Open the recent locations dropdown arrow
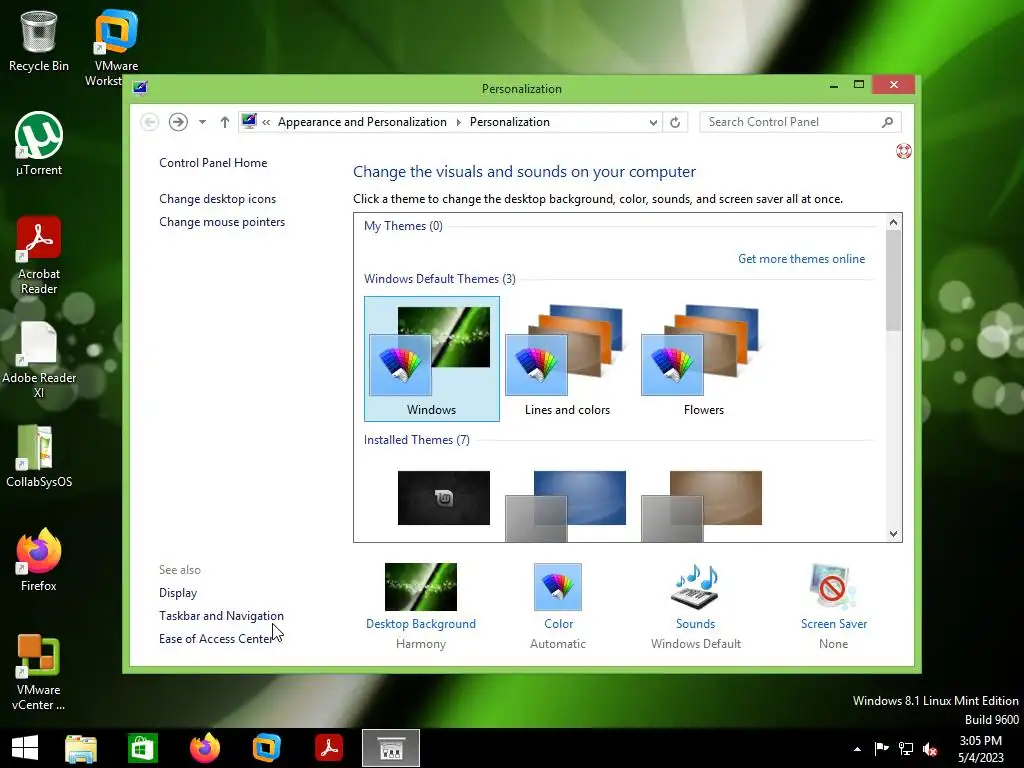The image size is (1024, 768). (x=202, y=122)
